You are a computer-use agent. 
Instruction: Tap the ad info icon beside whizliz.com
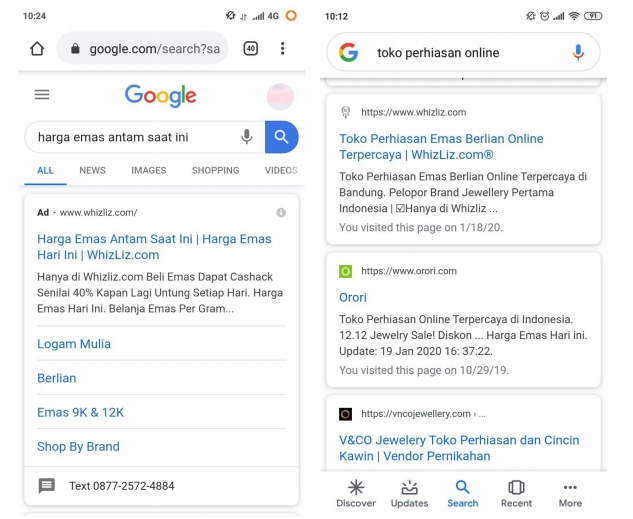tap(281, 213)
